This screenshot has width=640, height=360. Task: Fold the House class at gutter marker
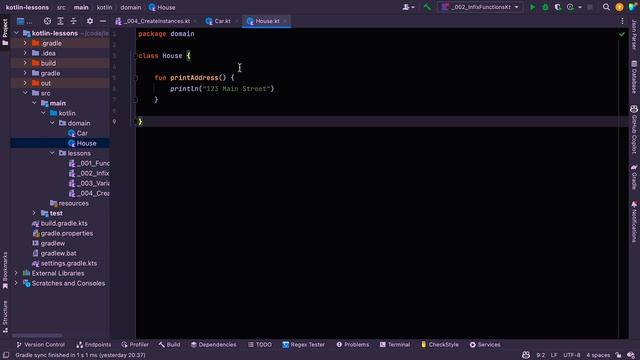pyautogui.click(x=135, y=56)
